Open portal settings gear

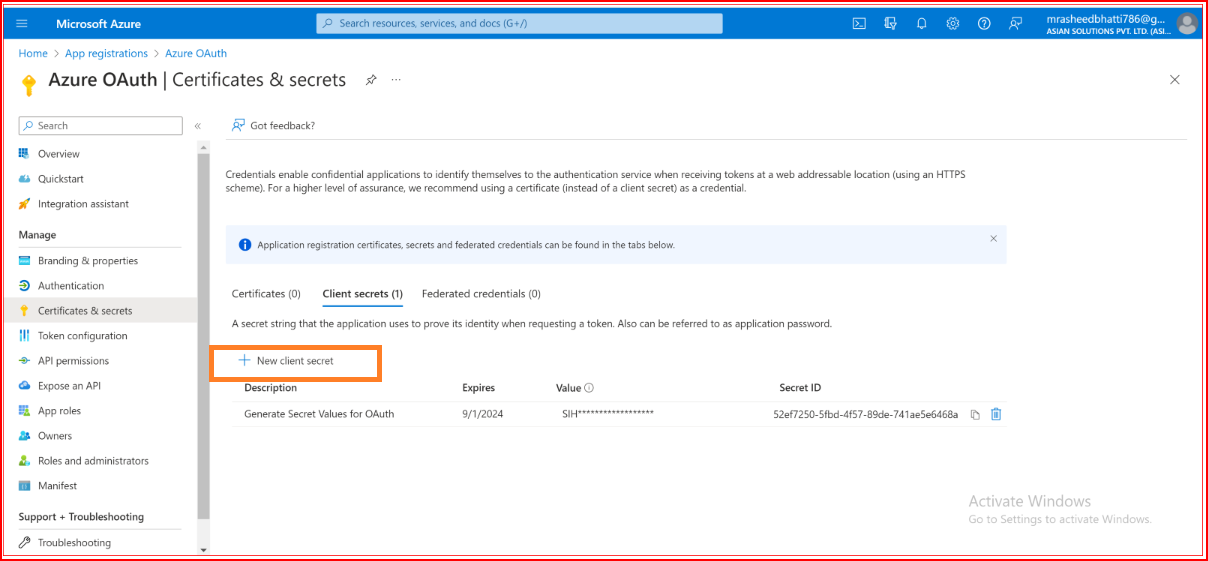953,23
